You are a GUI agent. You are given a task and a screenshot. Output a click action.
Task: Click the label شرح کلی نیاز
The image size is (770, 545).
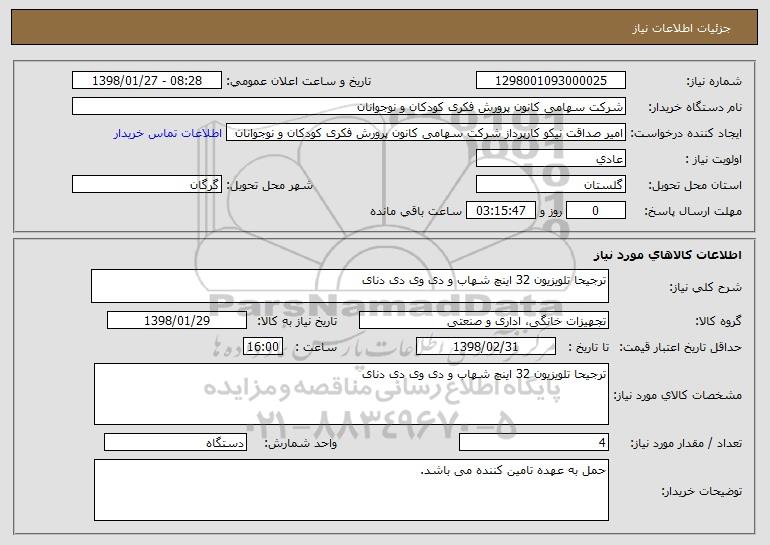[706, 287]
